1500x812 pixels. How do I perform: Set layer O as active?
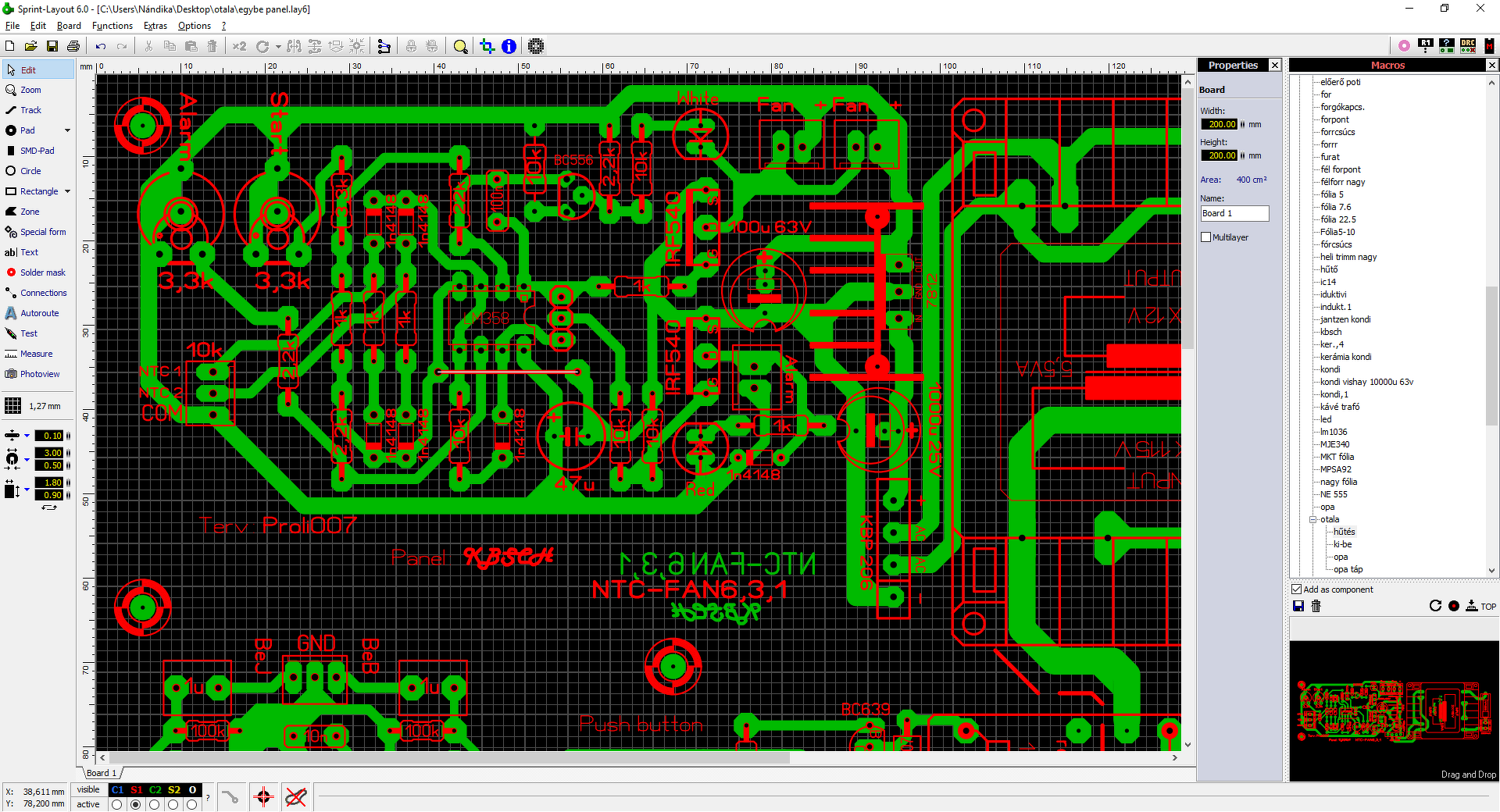[192, 804]
